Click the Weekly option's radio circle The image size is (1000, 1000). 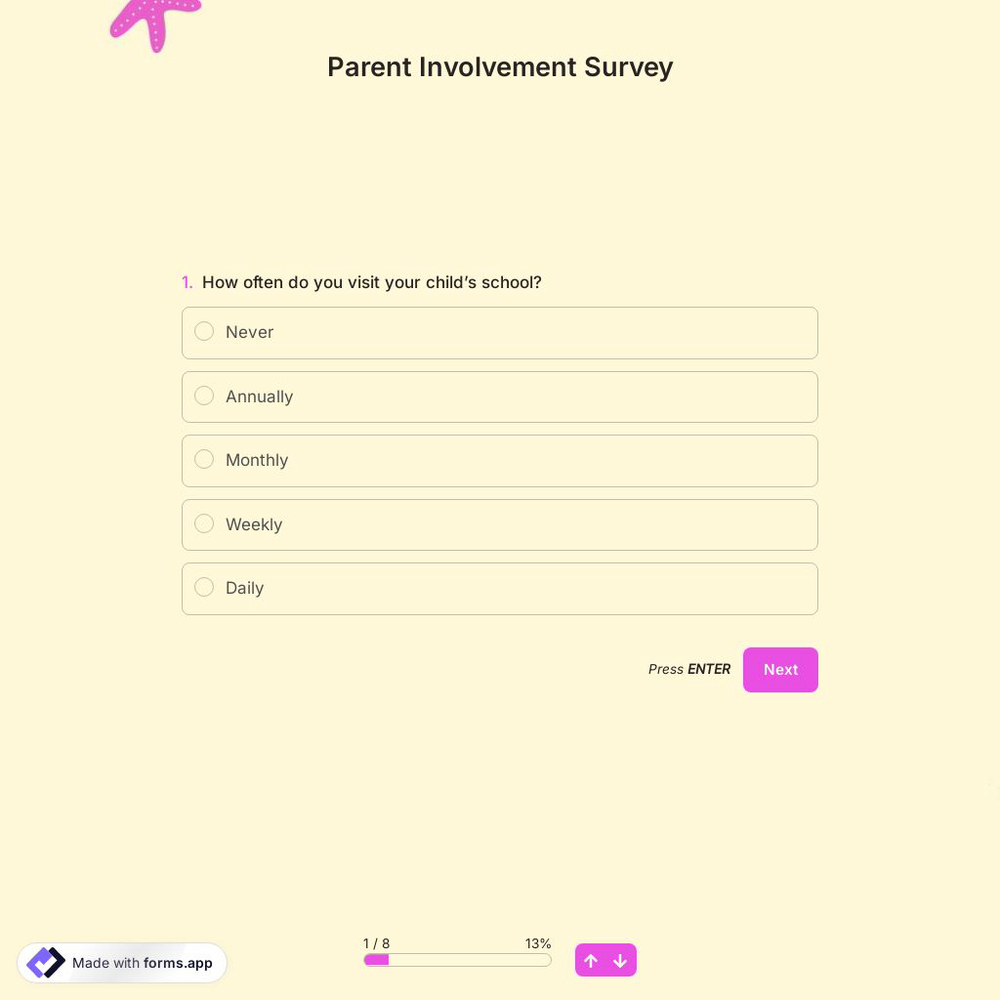pos(204,523)
